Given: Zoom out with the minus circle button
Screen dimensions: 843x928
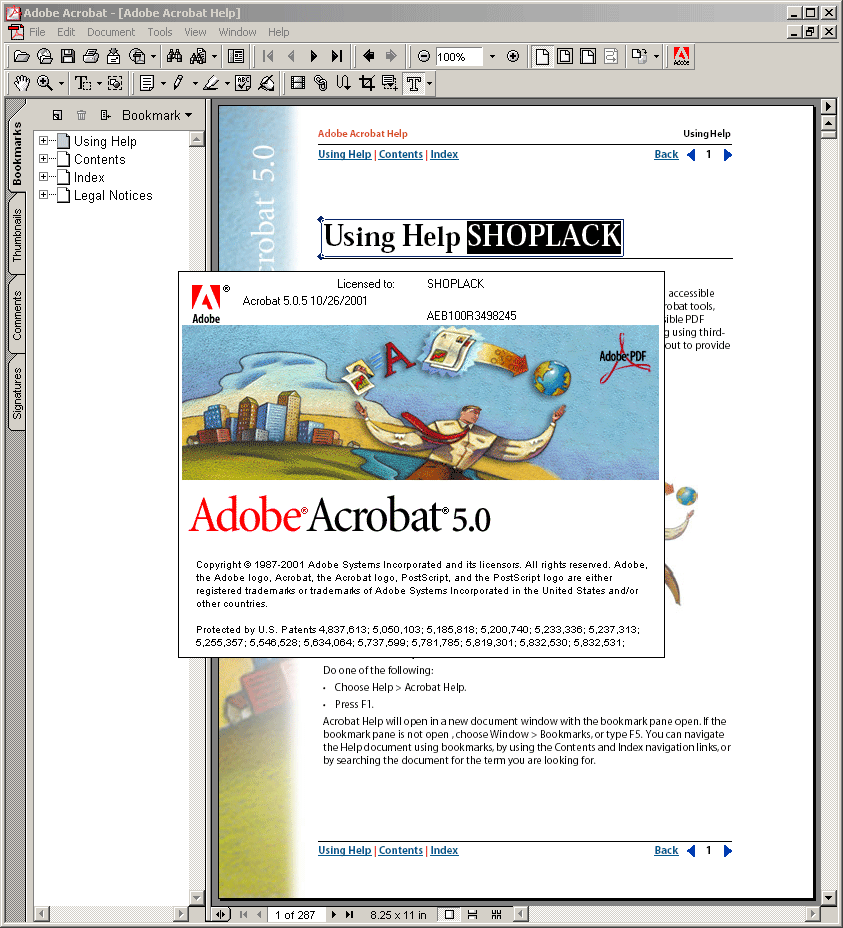Looking at the screenshot, I should point(423,56).
